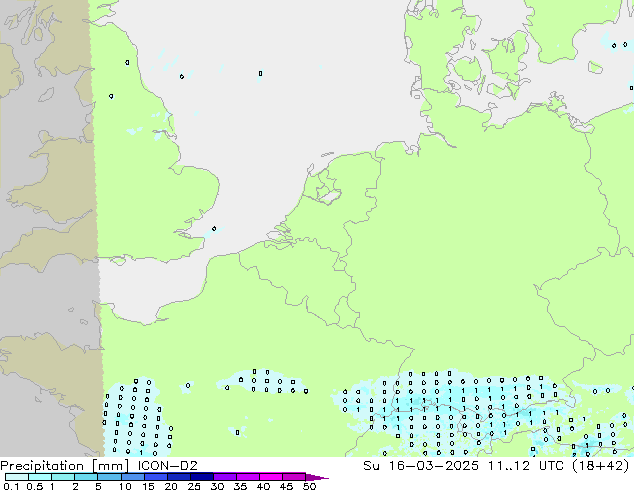Click the 0.1–0.5 mm legend color swatch
This screenshot has height=490, width=634.
(x=17, y=477)
